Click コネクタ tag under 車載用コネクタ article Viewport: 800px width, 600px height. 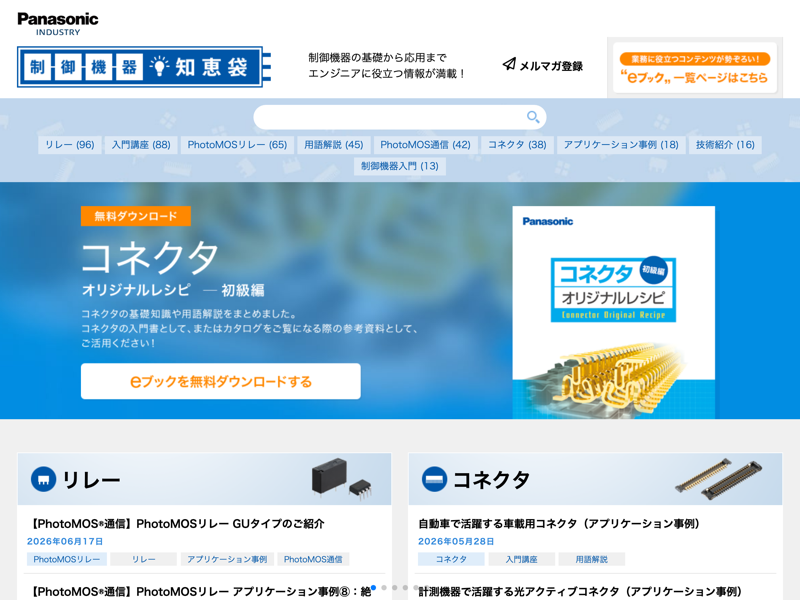click(x=451, y=559)
